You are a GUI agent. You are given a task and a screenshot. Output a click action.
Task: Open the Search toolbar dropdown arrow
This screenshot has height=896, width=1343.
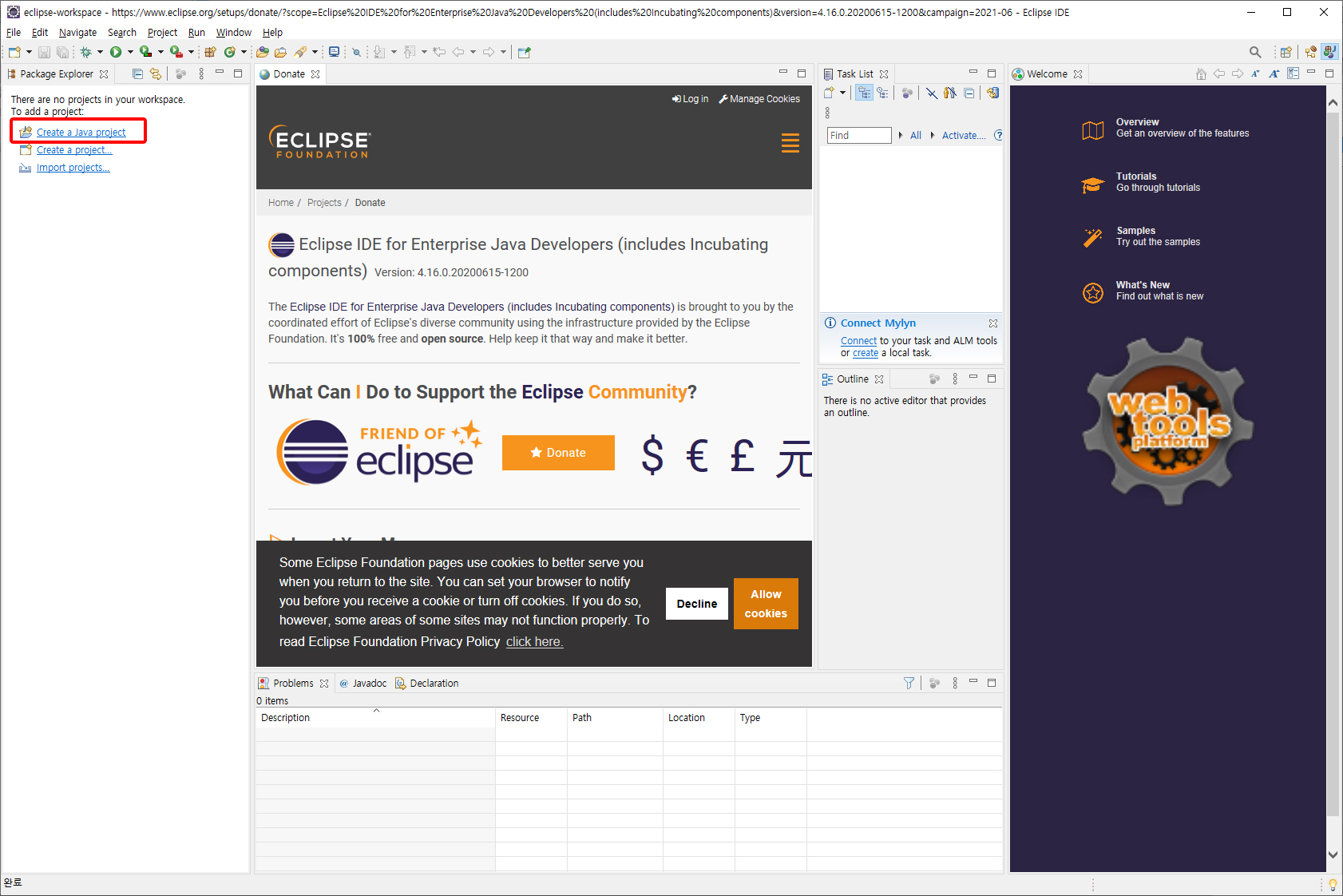pos(315,52)
